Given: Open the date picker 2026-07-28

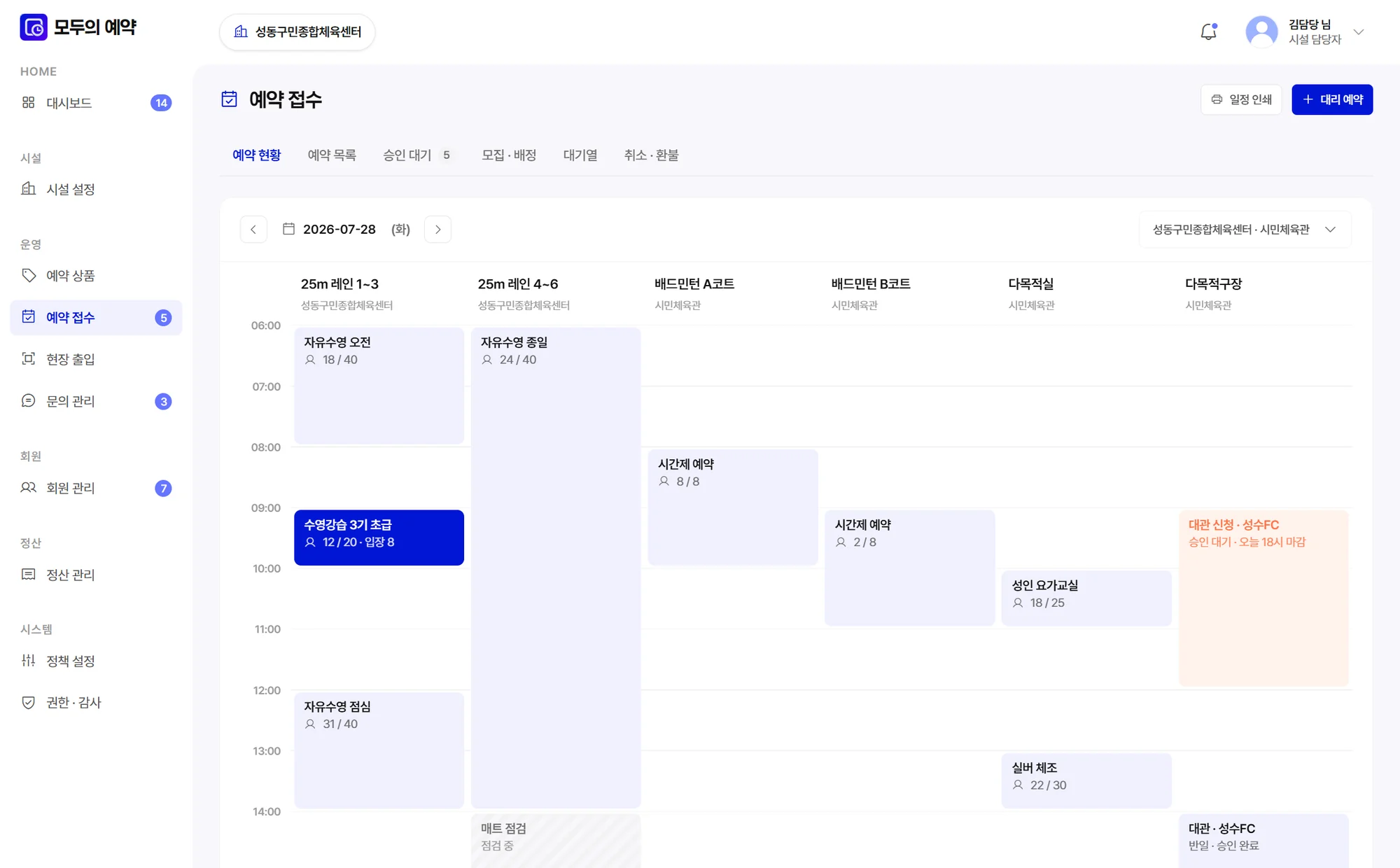Looking at the screenshot, I should click(x=346, y=230).
